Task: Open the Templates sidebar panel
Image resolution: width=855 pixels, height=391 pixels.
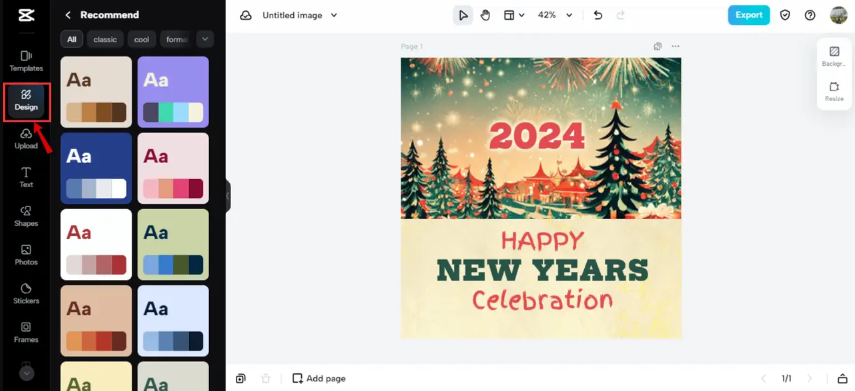Action: point(26,61)
